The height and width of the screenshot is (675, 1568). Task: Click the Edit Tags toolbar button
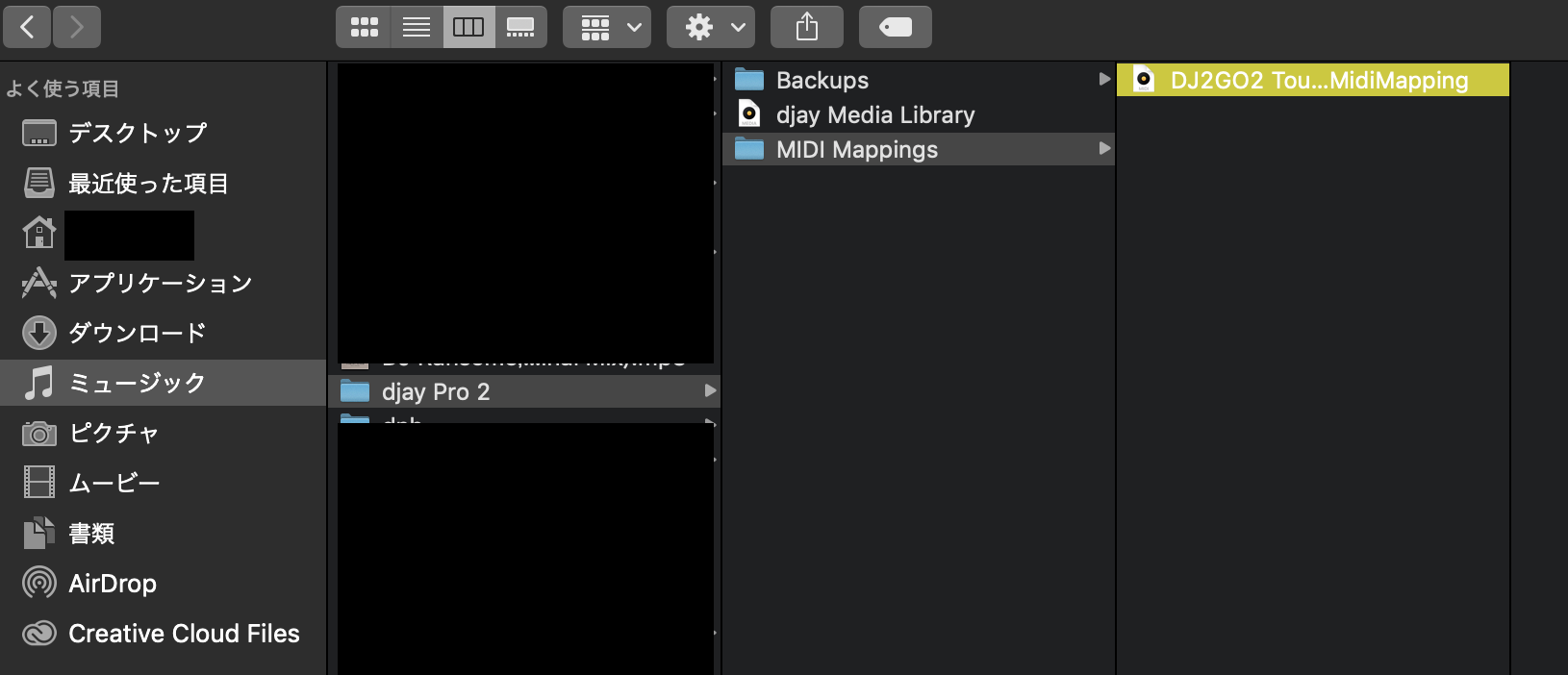tap(895, 27)
